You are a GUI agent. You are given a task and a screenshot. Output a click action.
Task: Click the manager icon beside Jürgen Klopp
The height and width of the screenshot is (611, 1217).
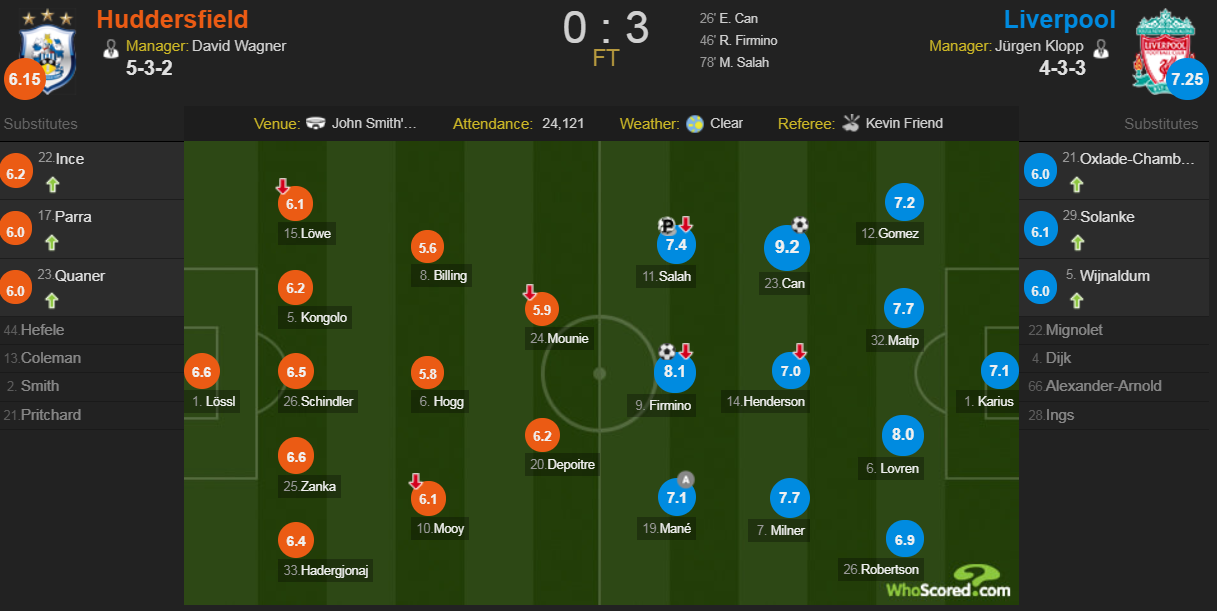[x=1101, y=47]
